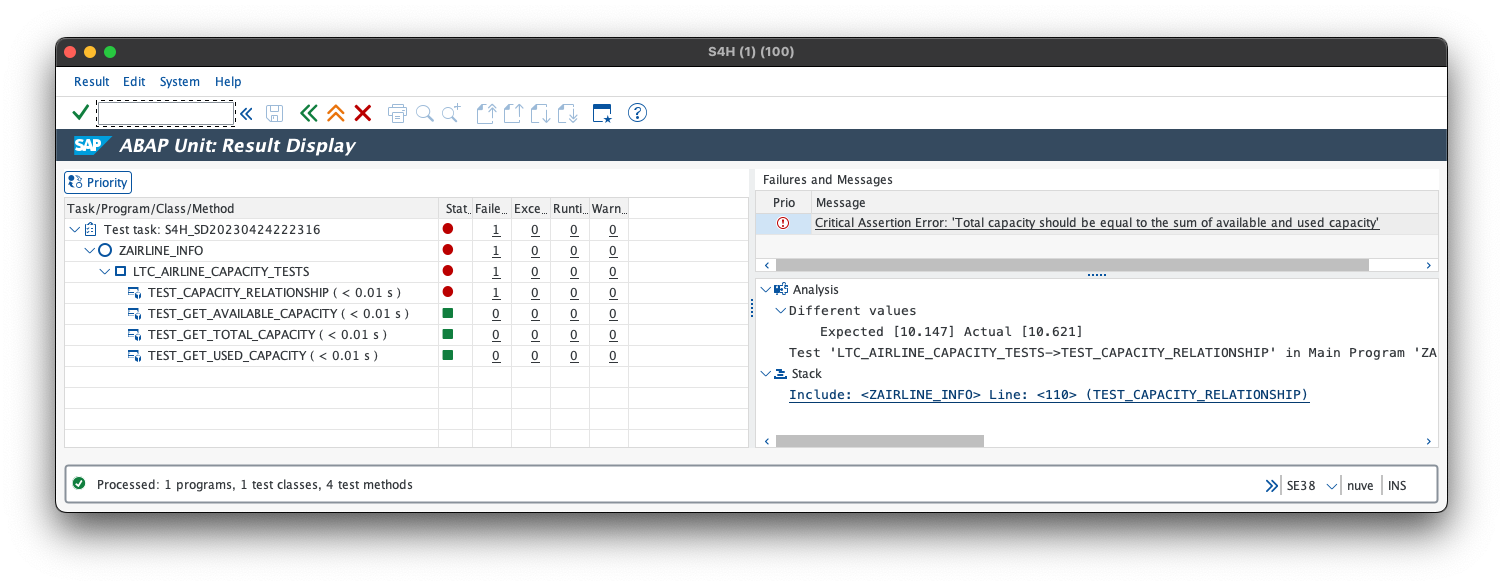Screen dimensions: 1503x586
Task: Select the ZAIRLINE_INFO tree label
Action: (x=161, y=250)
